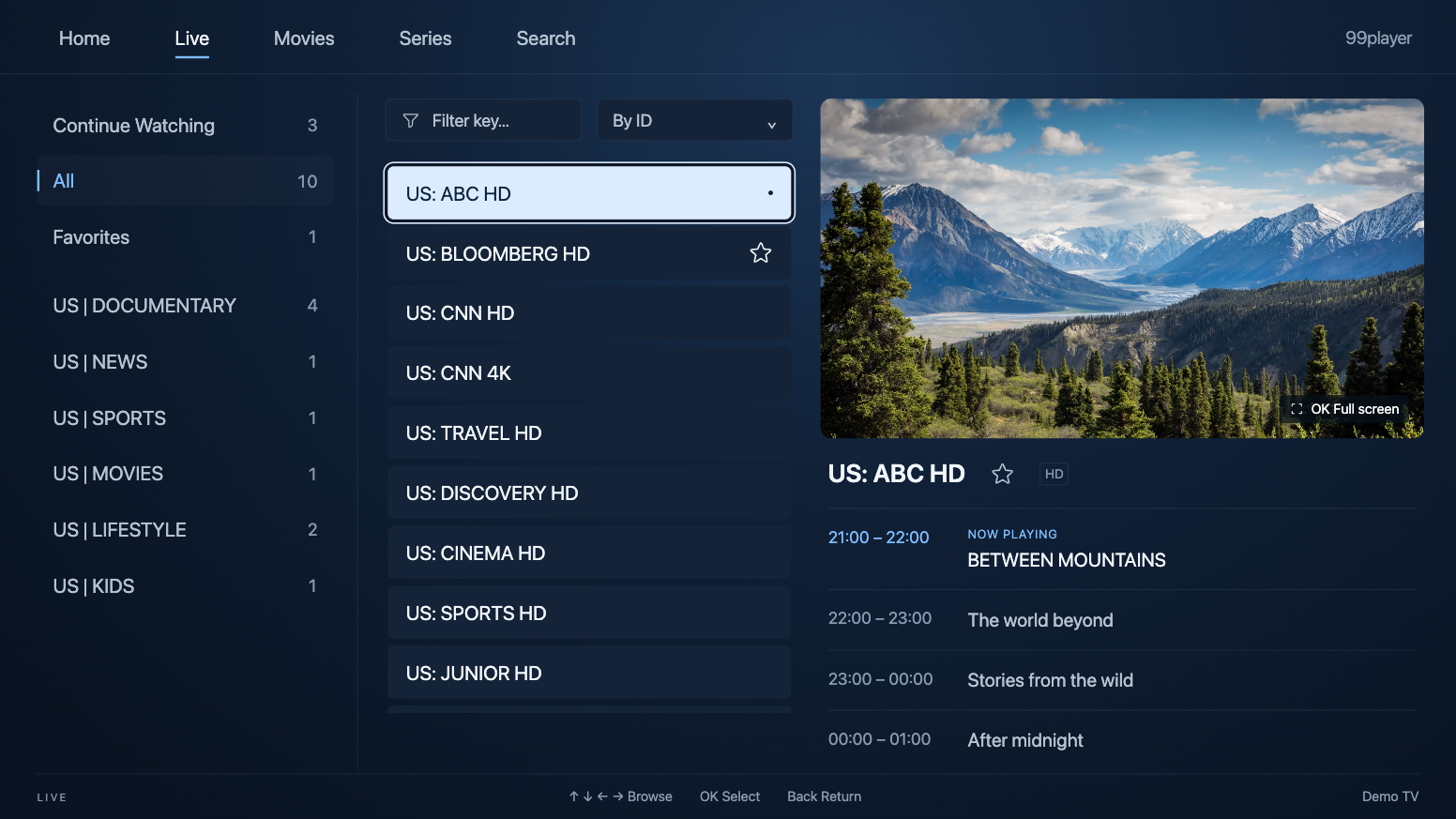Click the 99player logo text

tap(1378, 38)
